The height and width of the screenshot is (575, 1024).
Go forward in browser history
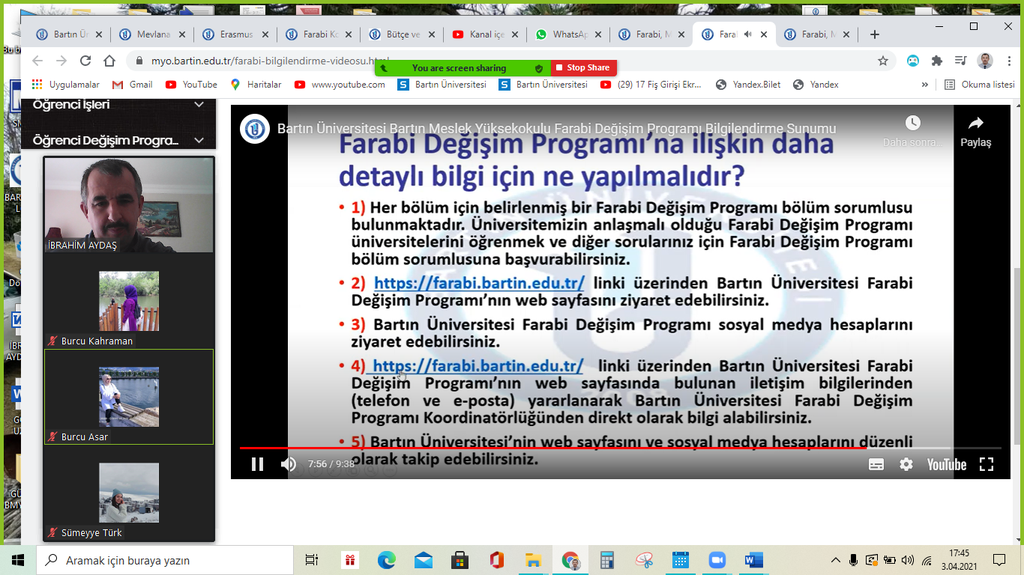pos(61,61)
